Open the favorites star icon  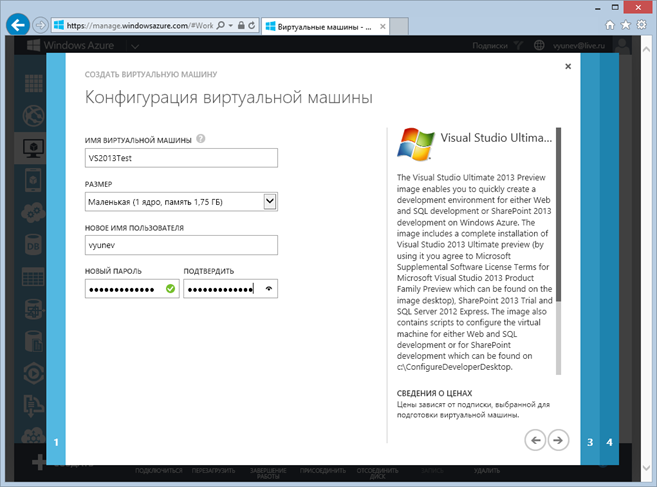tap(626, 25)
